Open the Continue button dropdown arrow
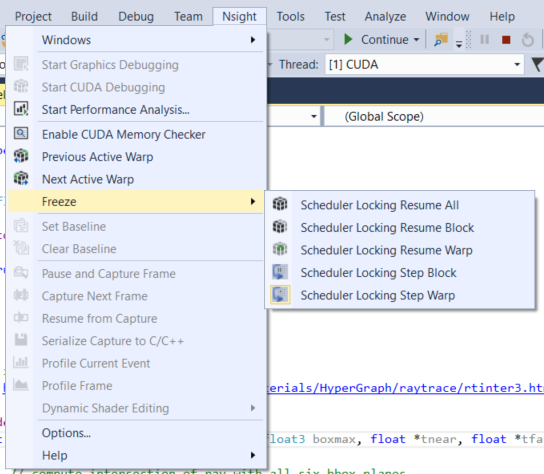 (x=416, y=40)
